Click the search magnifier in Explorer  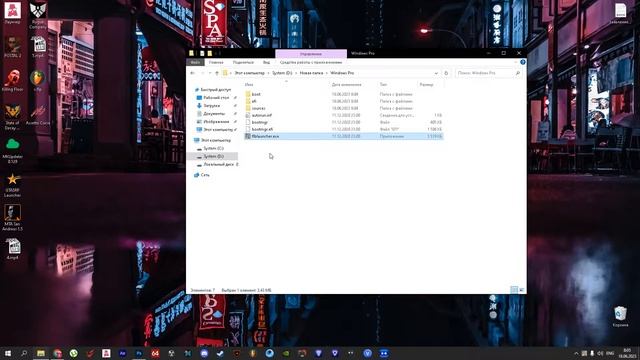pos(518,73)
